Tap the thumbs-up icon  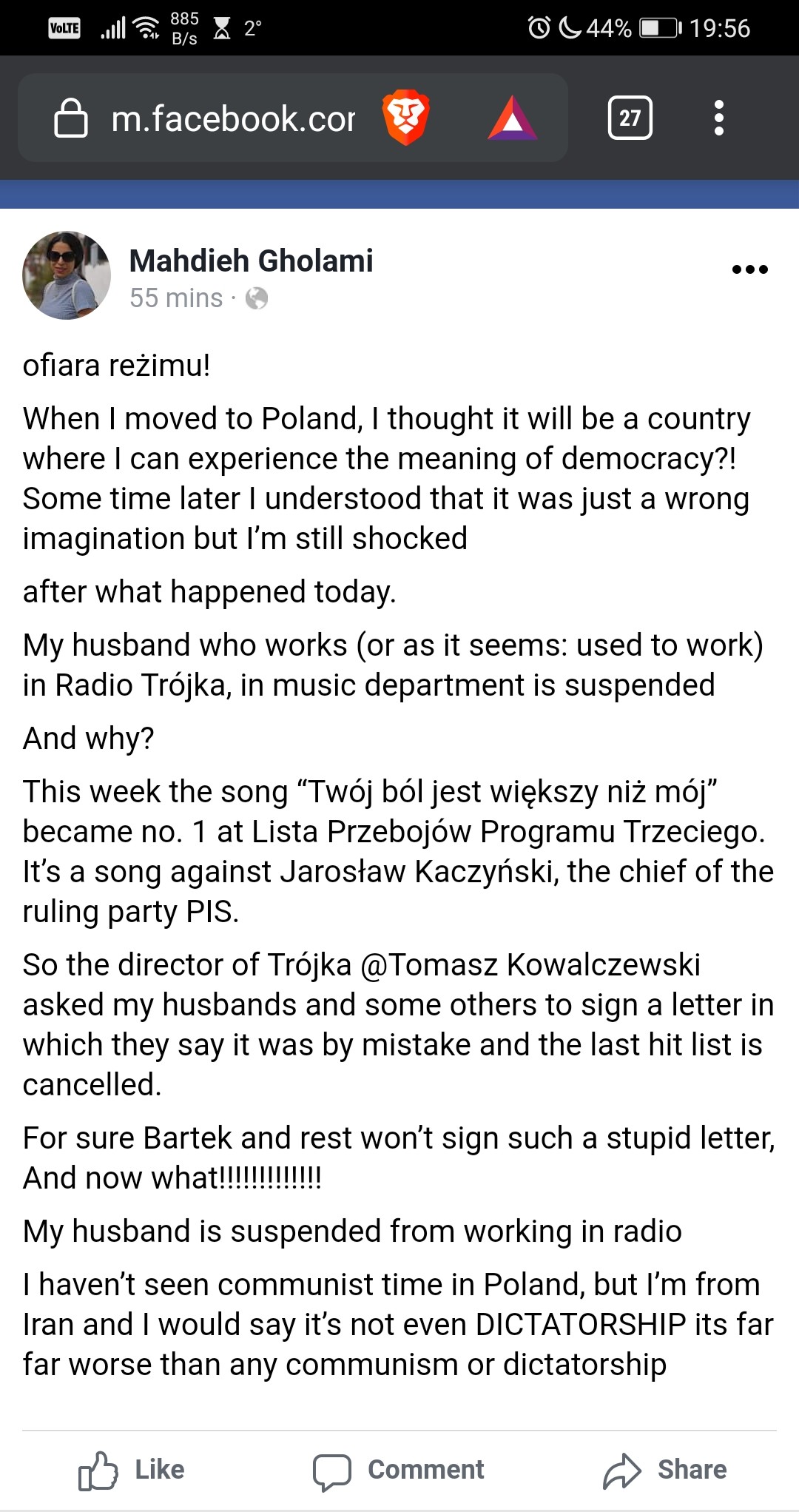point(98,1470)
